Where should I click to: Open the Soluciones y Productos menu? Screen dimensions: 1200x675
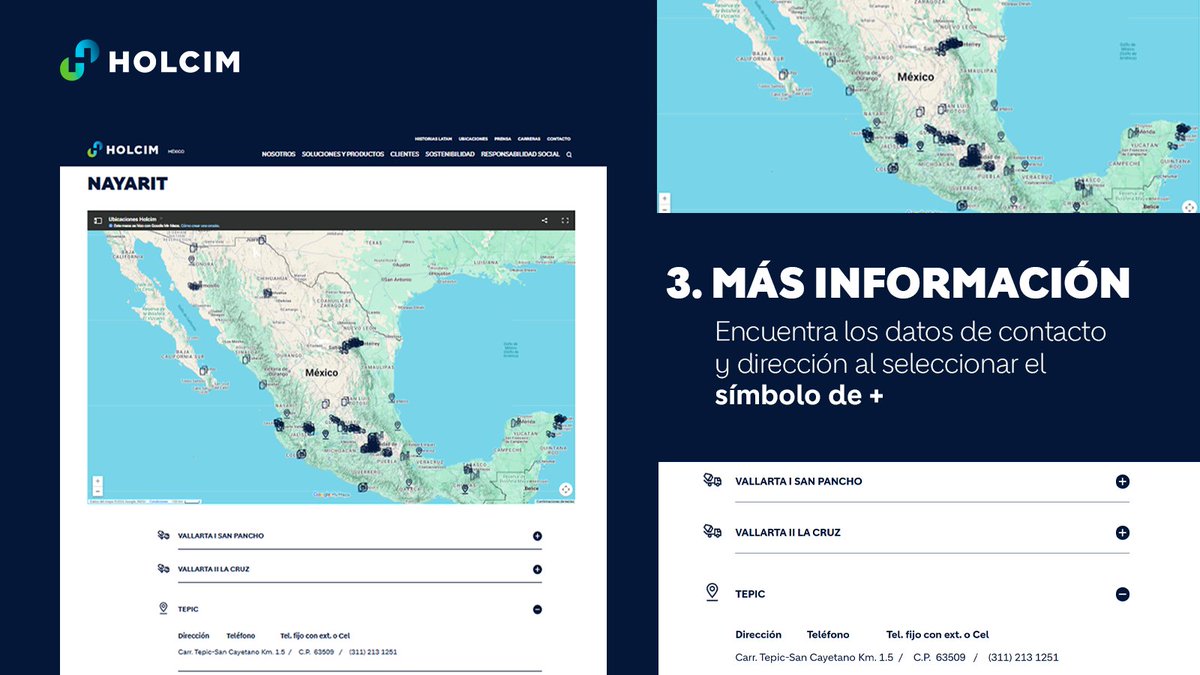coord(343,155)
